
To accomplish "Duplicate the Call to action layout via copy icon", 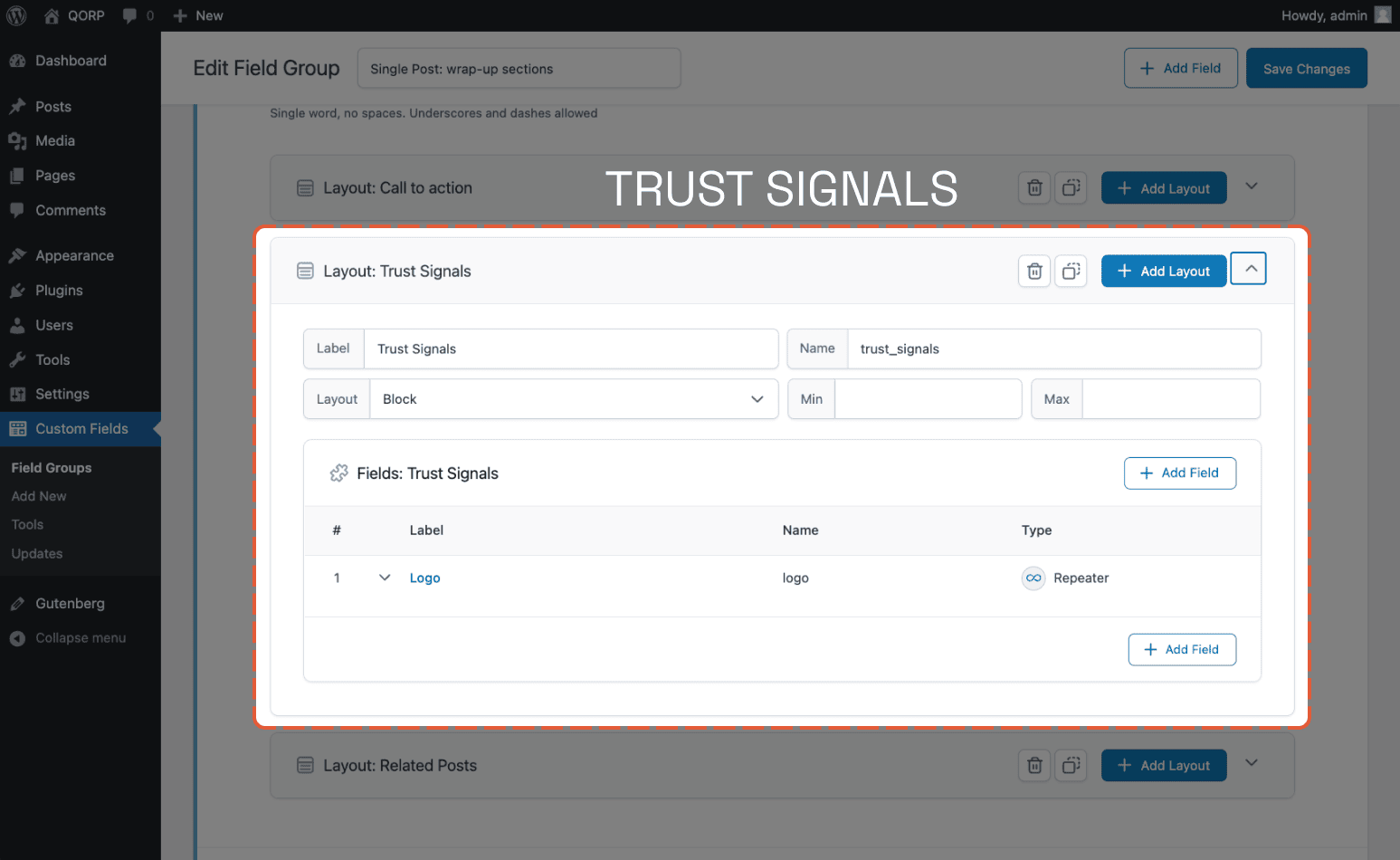I will click(x=1071, y=187).
